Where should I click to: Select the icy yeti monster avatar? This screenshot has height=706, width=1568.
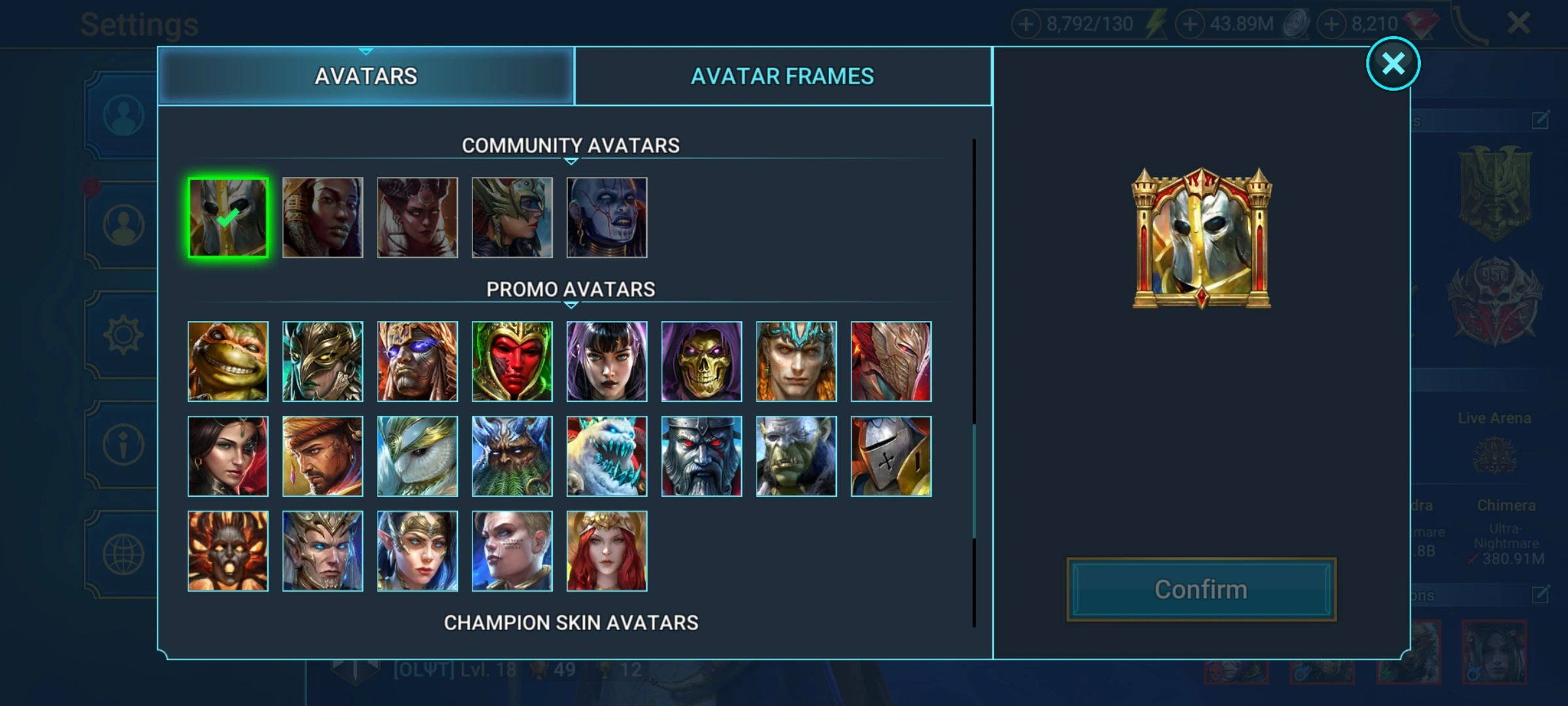coord(607,456)
